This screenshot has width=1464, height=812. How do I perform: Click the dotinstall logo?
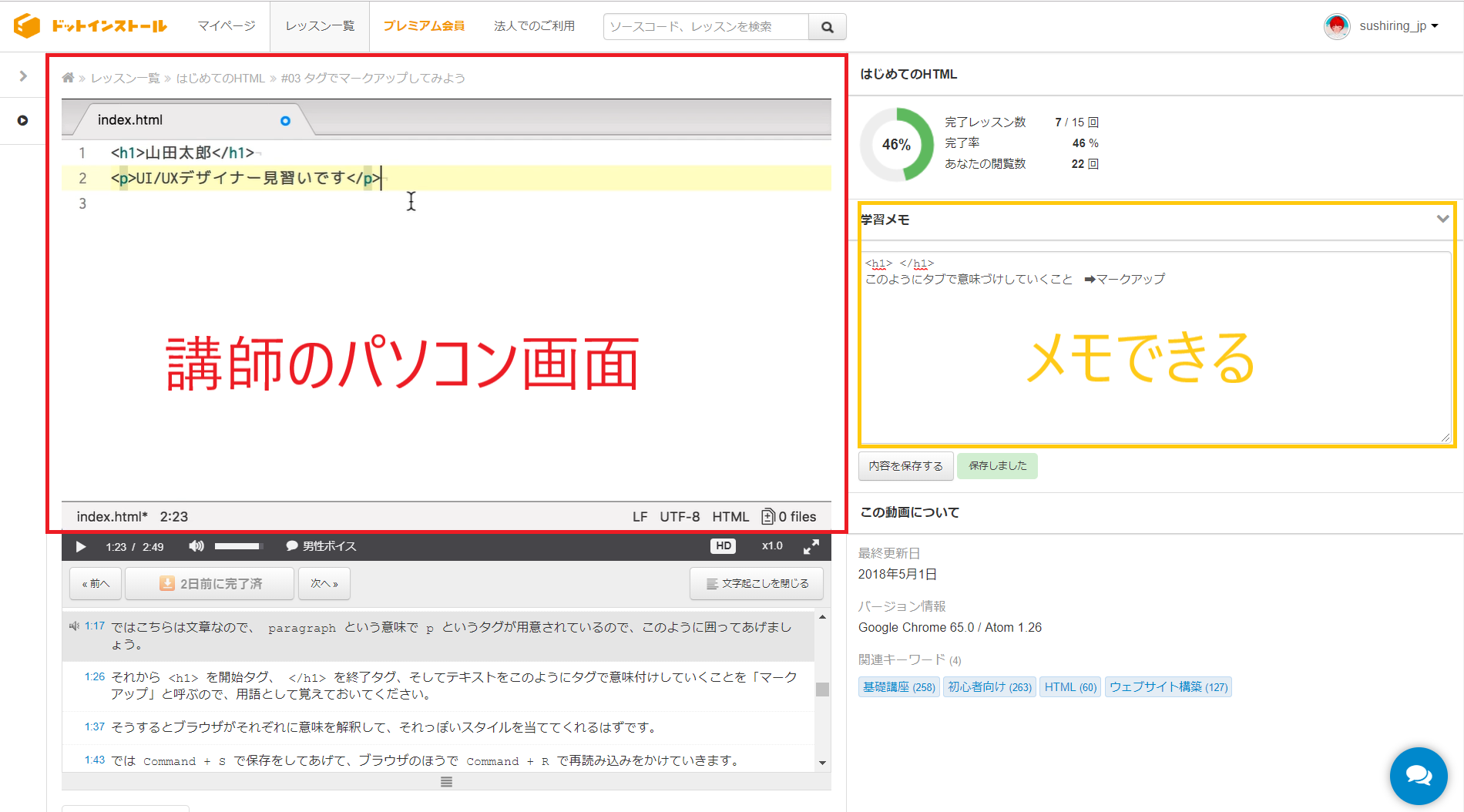click(x=90, y=26)
